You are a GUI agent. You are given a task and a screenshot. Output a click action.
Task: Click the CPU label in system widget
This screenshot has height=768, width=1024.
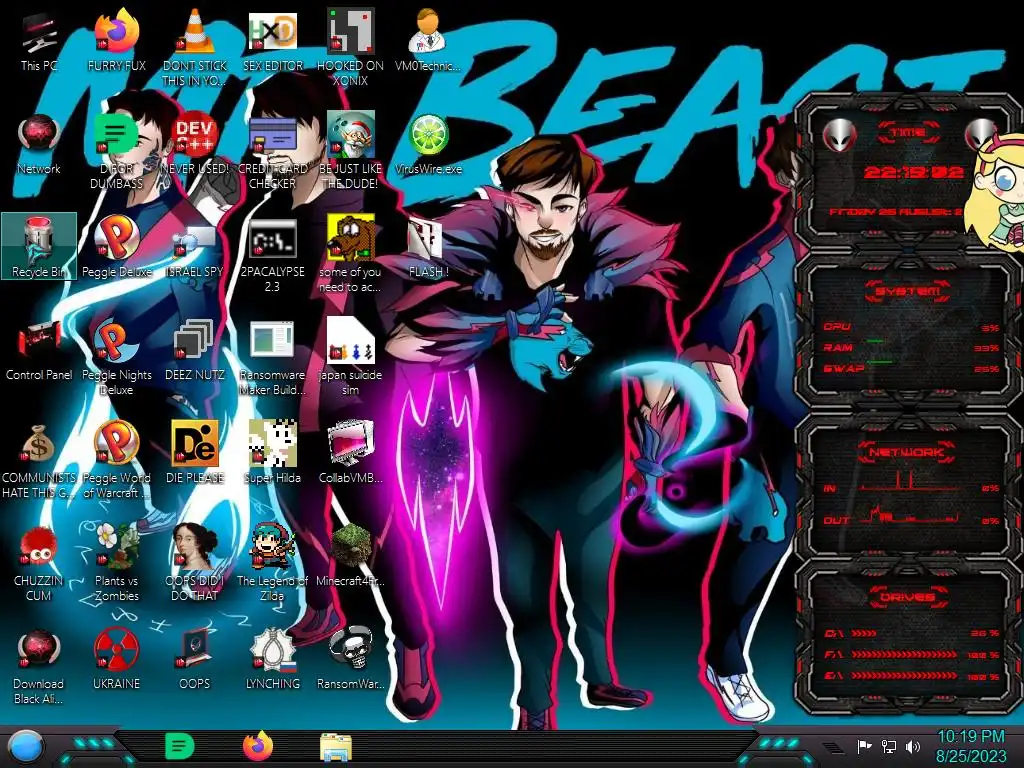click(837, 327)
